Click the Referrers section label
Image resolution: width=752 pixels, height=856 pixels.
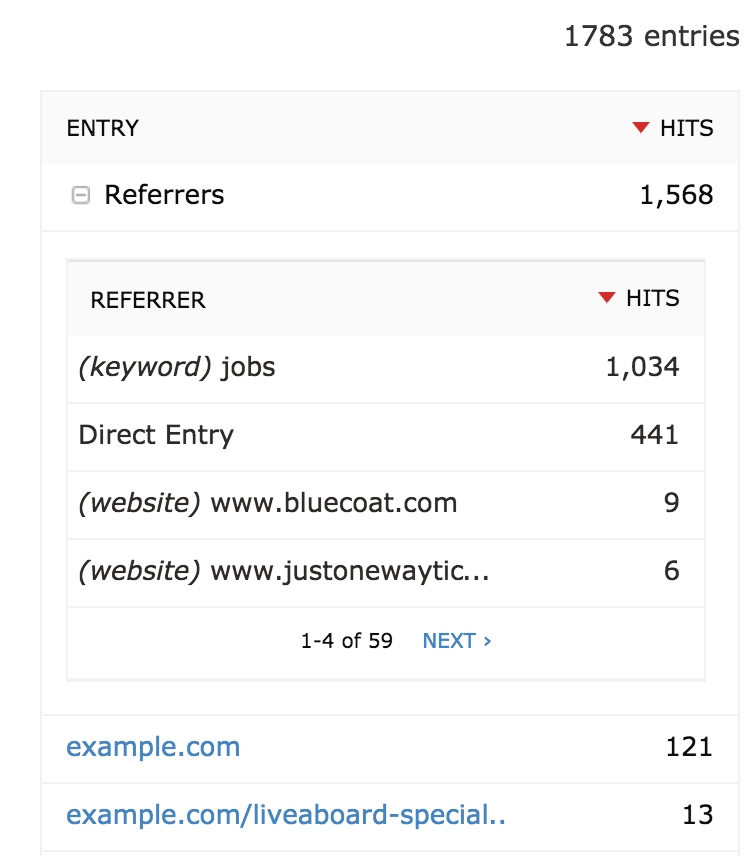coord(164,195)
